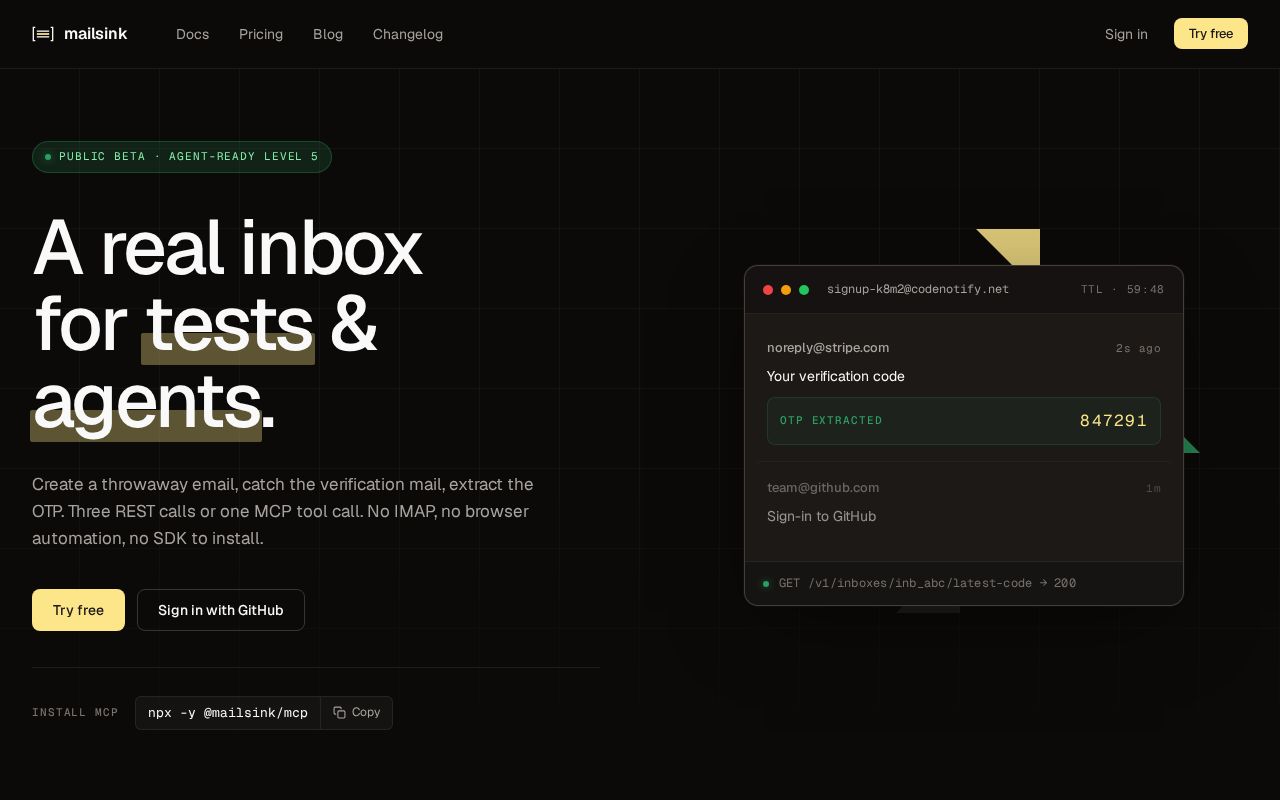The width and height of the screenshot is (1280, 800).
Task: Click the mailsink brand name
Action: (95, 34)
